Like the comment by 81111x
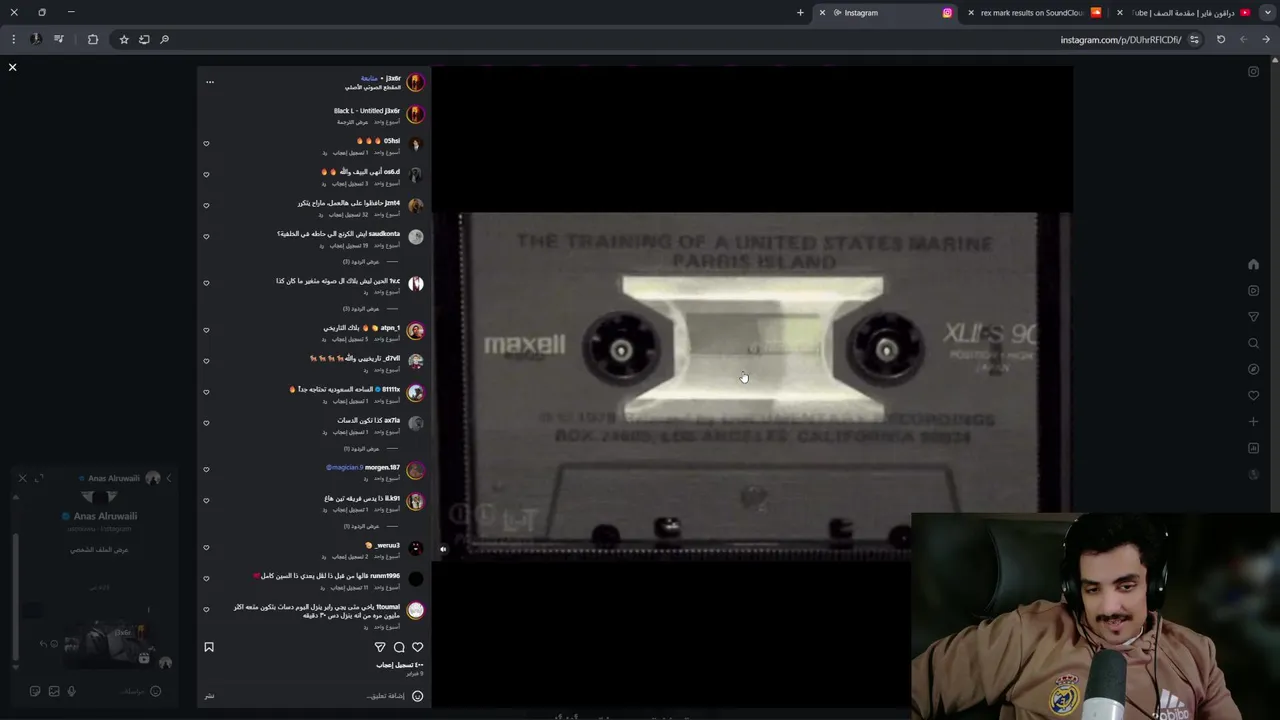The width and height of the screenshot is (1280, 720). [x=206, y=392]
